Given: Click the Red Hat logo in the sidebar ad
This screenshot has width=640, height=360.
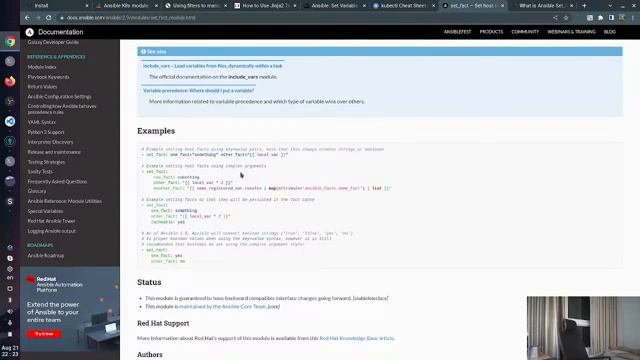Looking at the screenshot, I should (31, 280).
